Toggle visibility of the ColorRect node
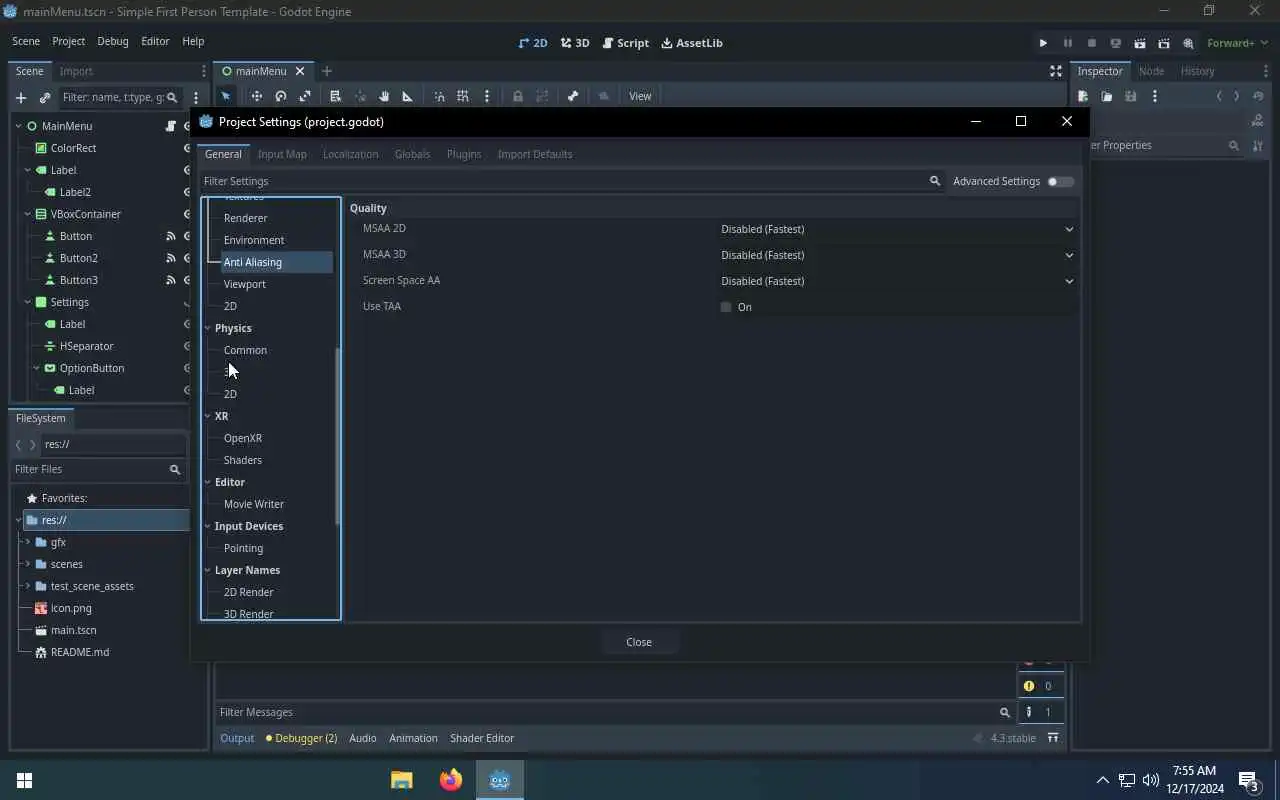This screenshot has width=1280, height=800. pyautogui.click(x=187, y=148)
